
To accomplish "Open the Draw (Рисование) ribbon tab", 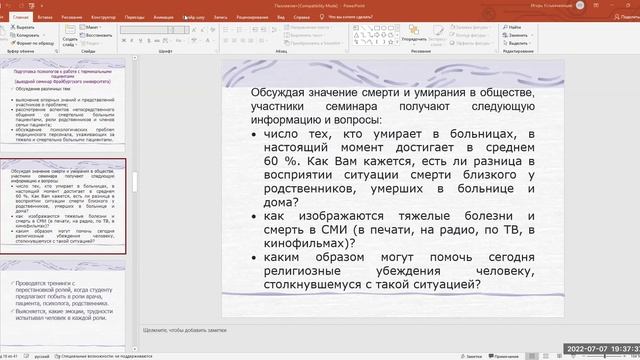I will [x=72, y=17].
